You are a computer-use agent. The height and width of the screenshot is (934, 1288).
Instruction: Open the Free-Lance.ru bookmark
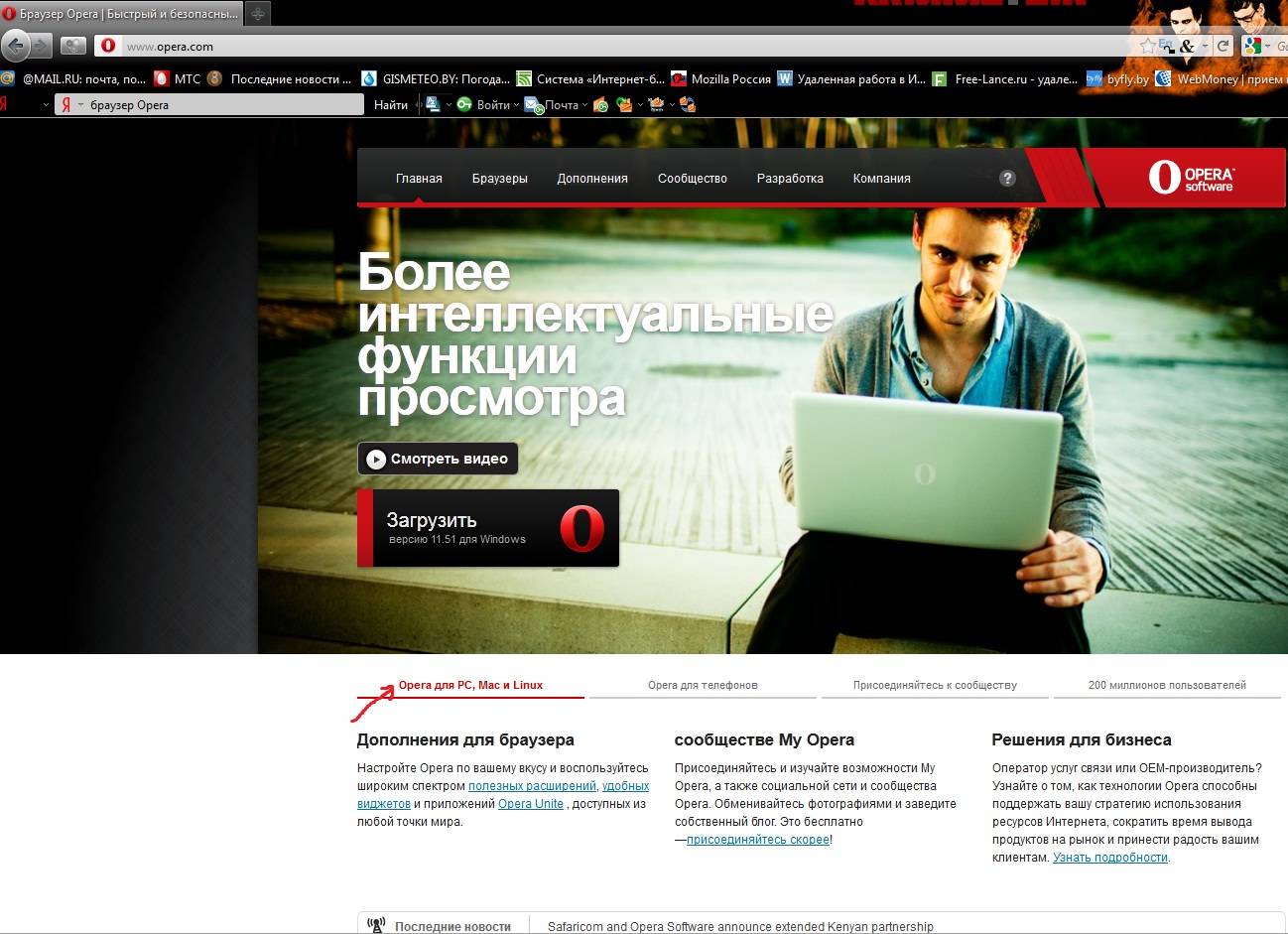[x=1005, y=78]
